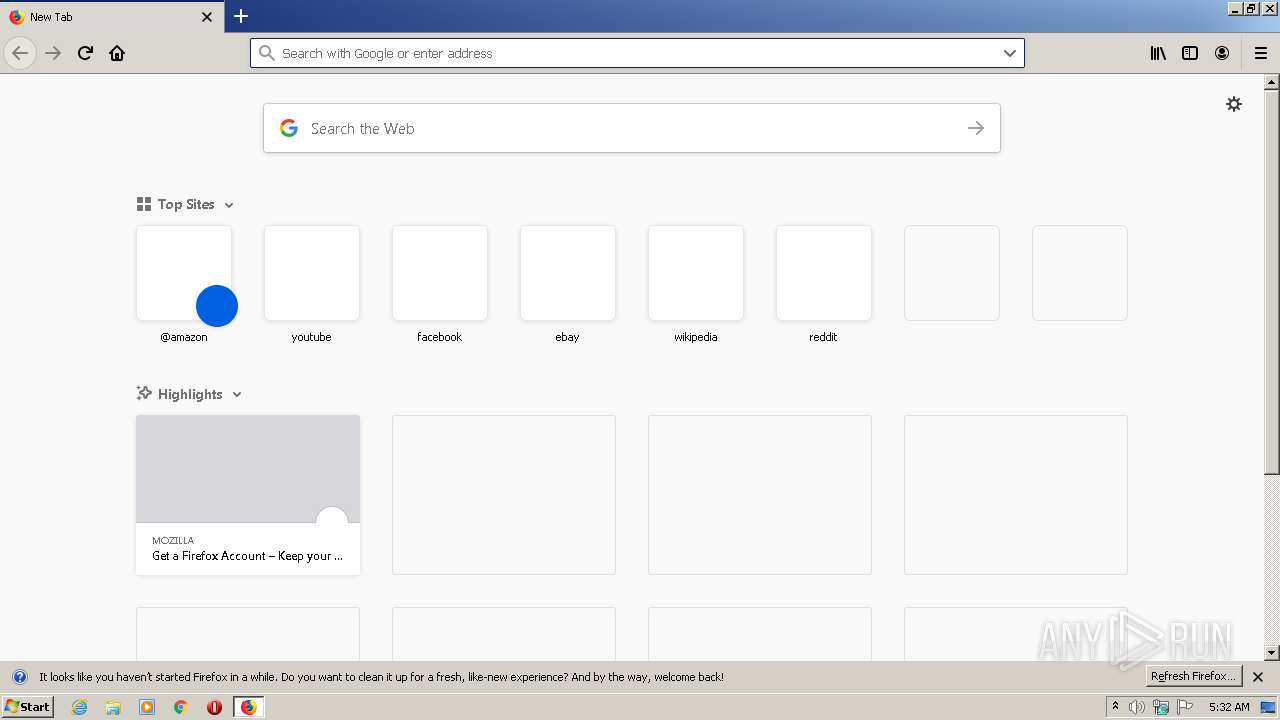Open a new tab with plus button
The width and height of the screenshot is (1280, 720).
(x=241, y=16)
